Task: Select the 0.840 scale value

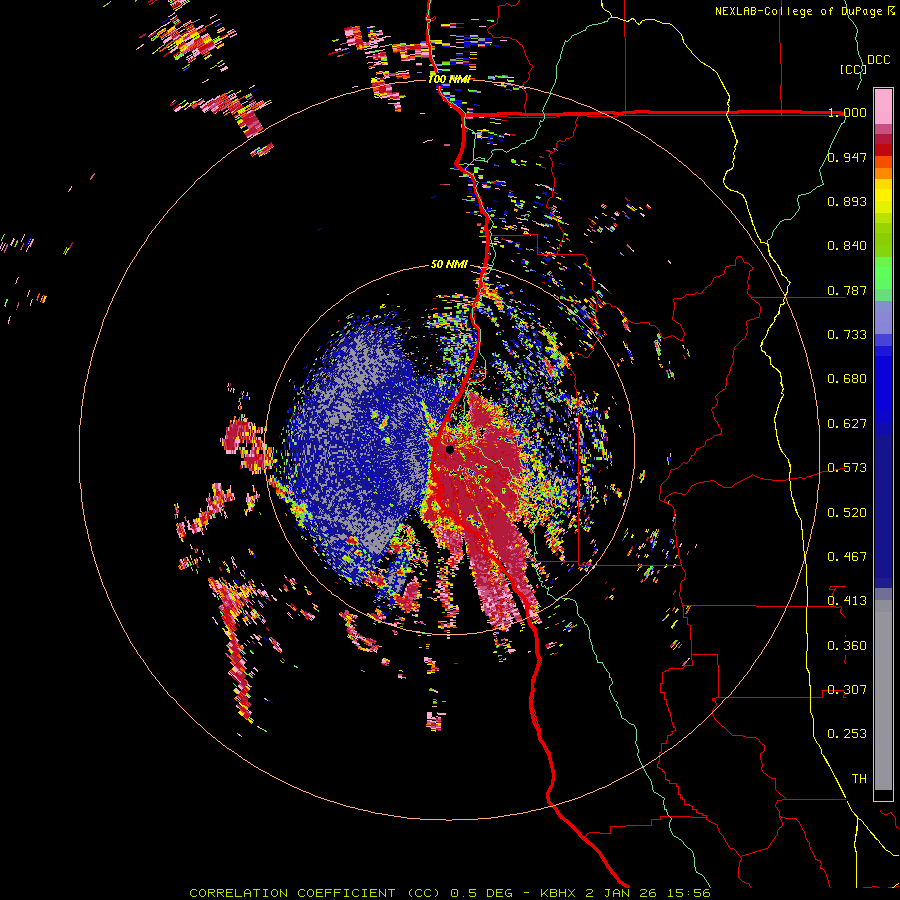Action: tap(847, 246)
